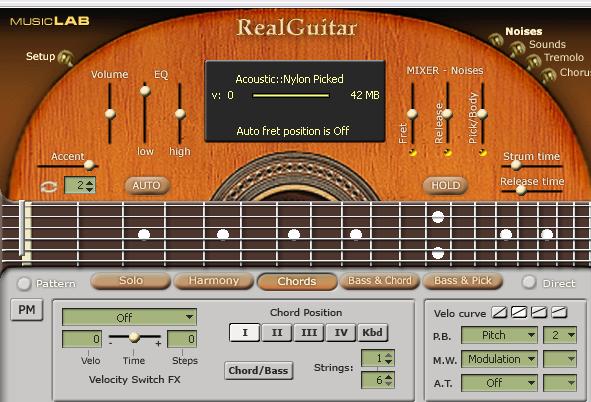Switch to the Solo mode tab
The image size is (591, 402).
point(131,281)
